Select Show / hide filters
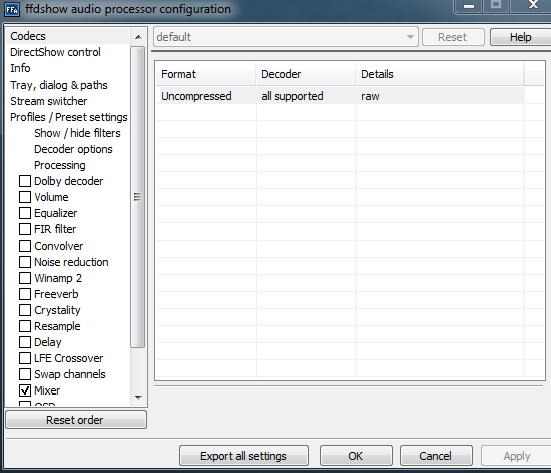This screenshot has width=551, height=473. [77, 133]
